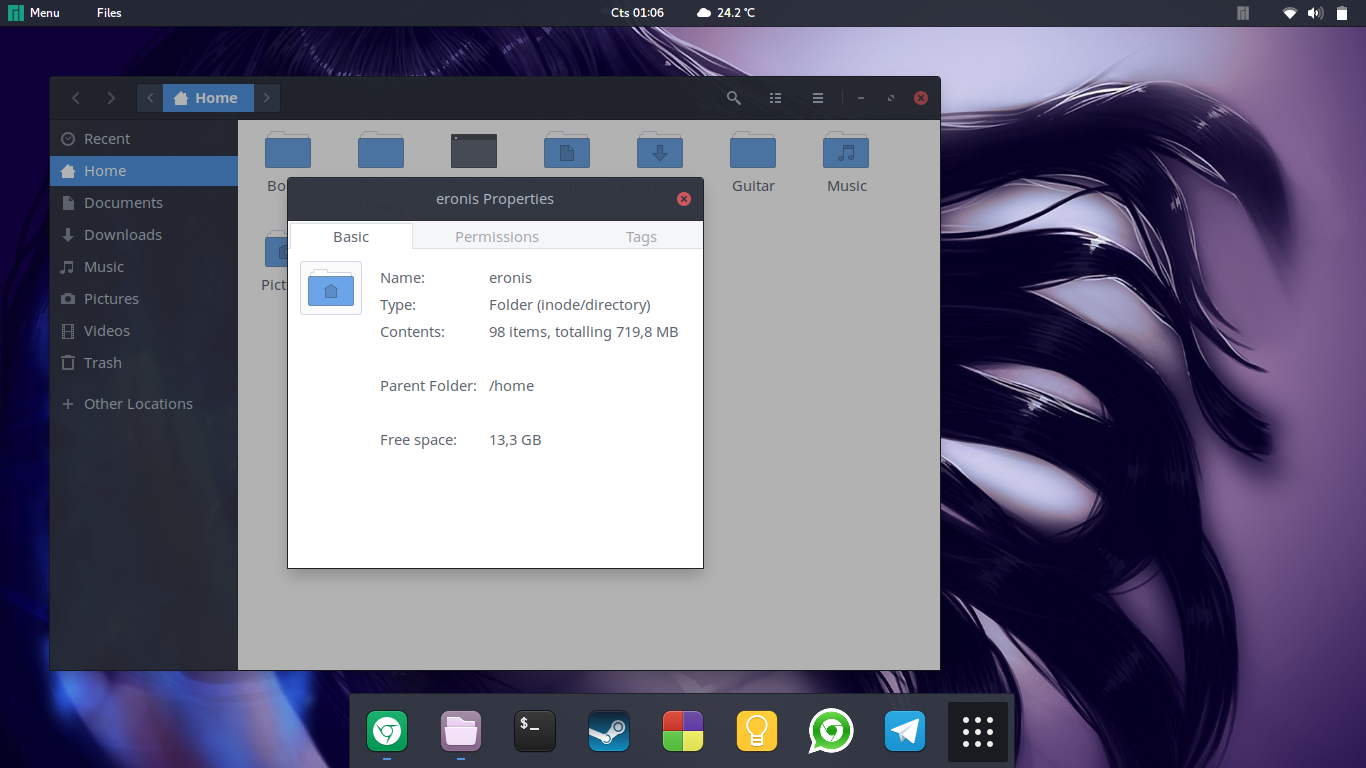The width and height of the screenshot is (1366, 768).
Task: Open the Guitar folder
Action: pyautogui.click(x=753, y=150)
